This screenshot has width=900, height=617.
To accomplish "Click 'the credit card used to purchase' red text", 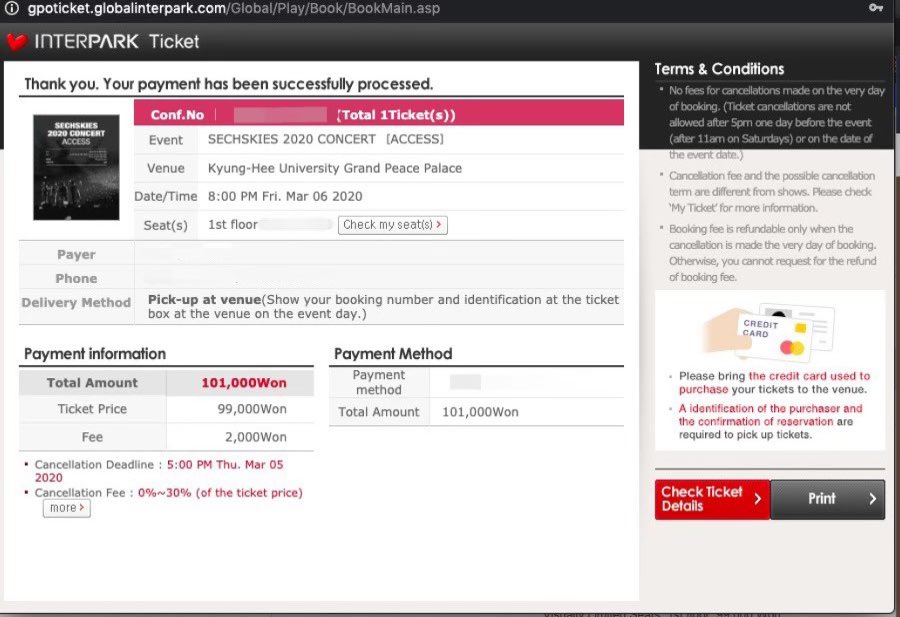I will 774,382.
